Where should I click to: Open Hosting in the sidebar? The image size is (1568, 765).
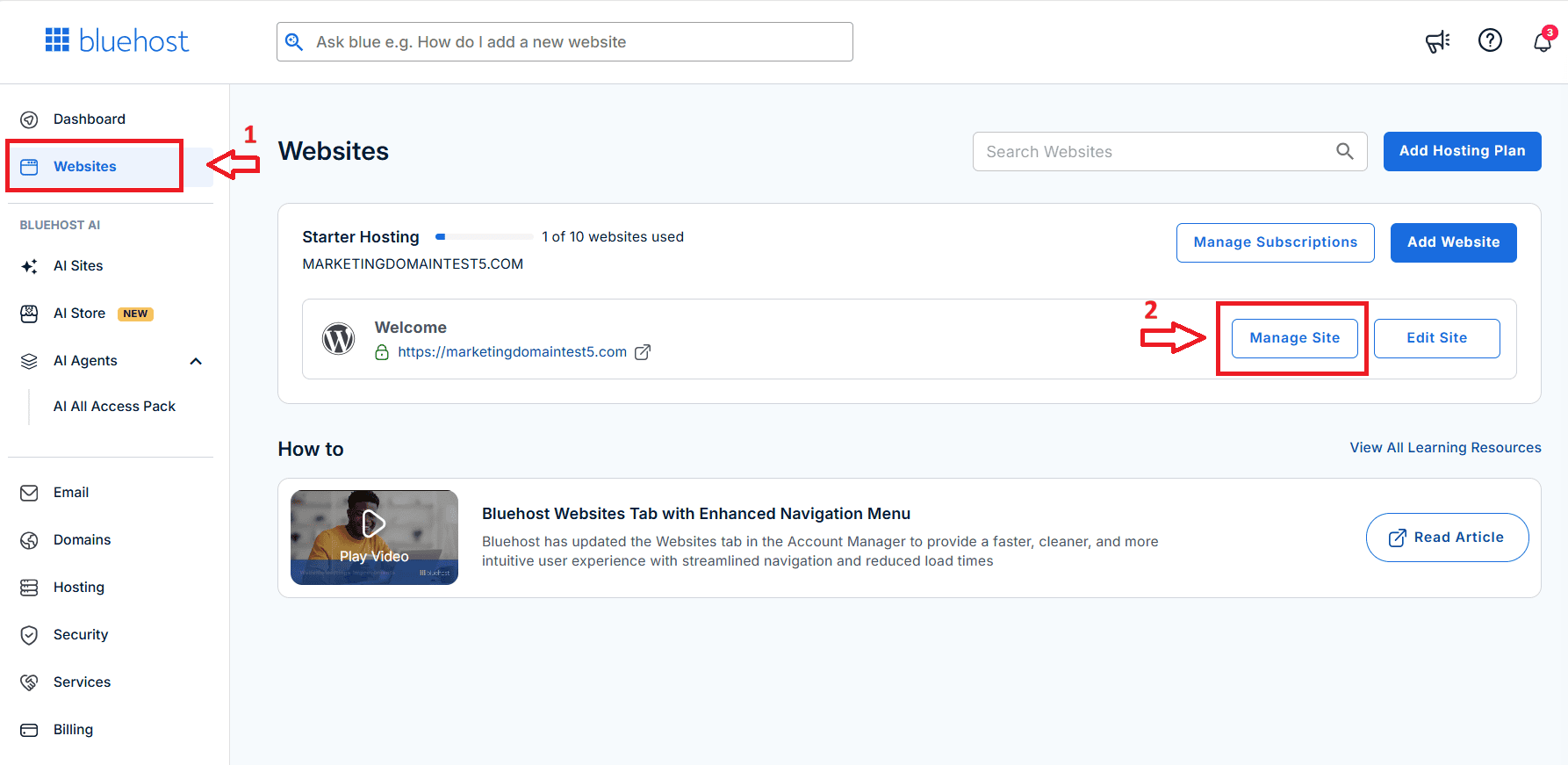[79, 588]
